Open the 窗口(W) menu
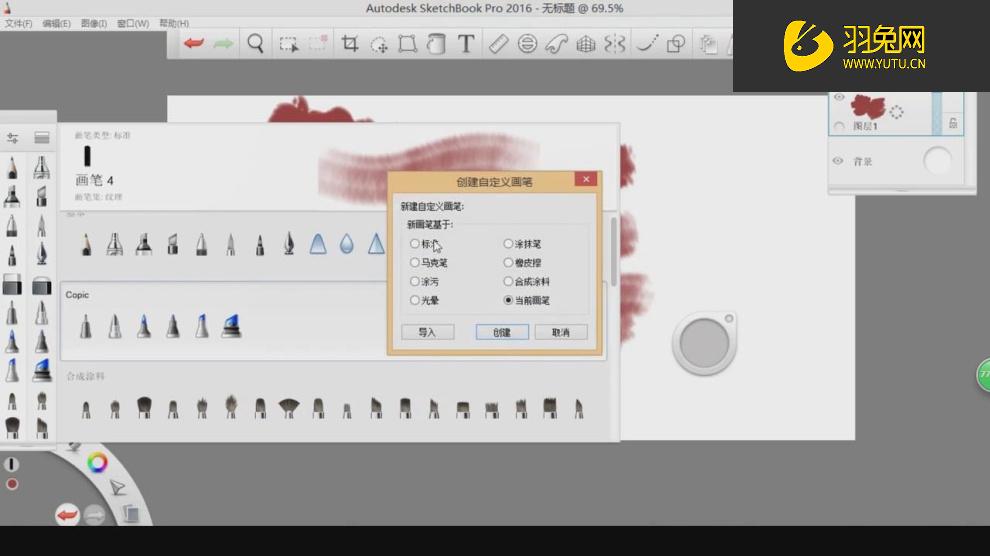Image resolution: width=990 pixels, height=556 pixels. pos(133,23)
